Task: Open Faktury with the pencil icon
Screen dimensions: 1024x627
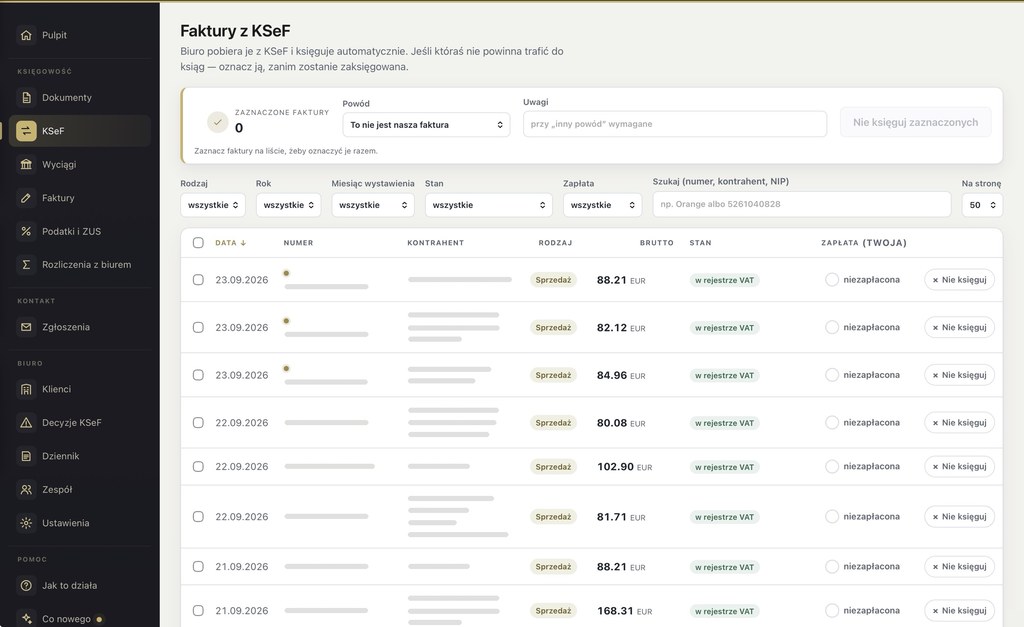Action: pos(26,198)
